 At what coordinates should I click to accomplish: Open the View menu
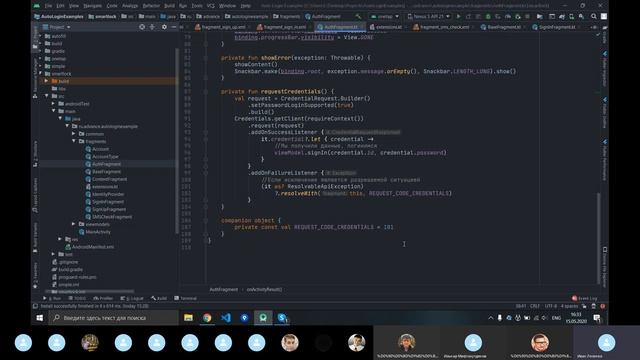(73, 6)
